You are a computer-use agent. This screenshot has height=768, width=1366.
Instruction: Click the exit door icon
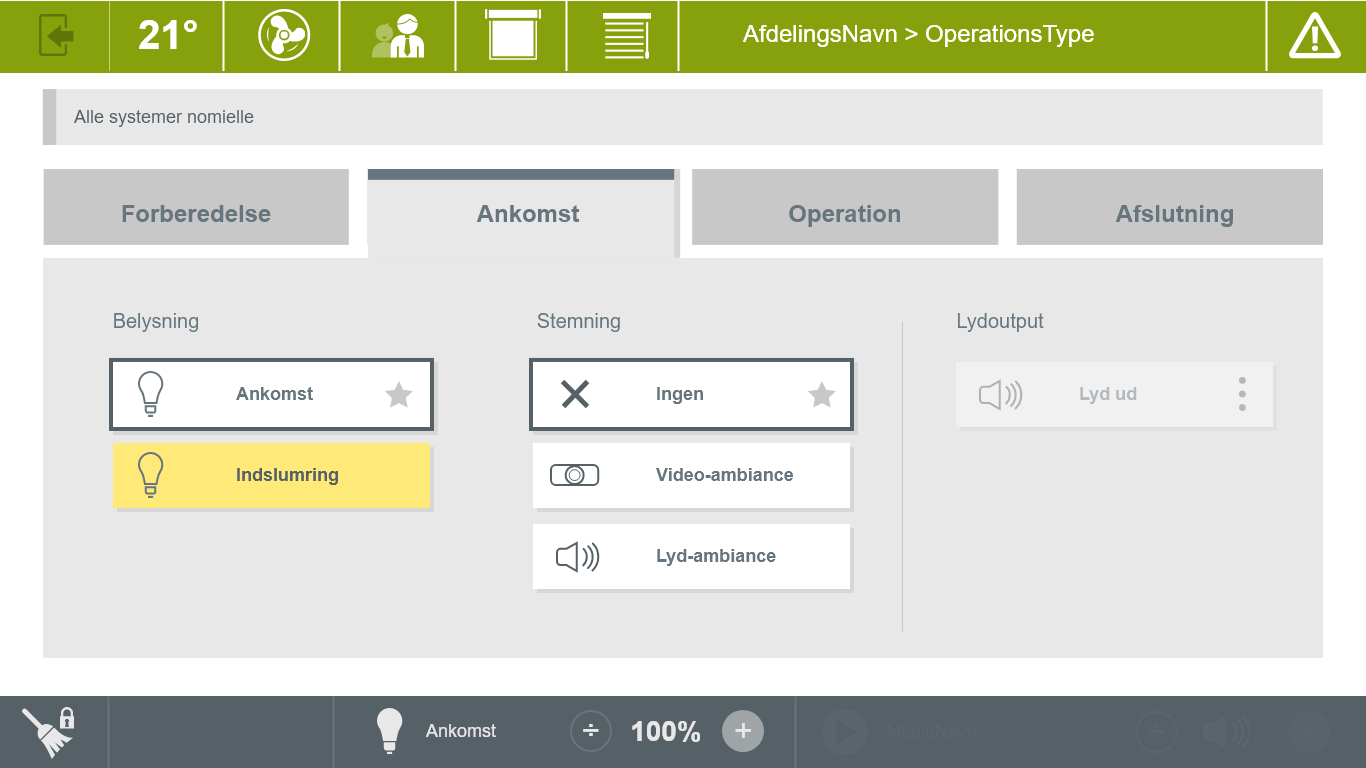click(x=56, y=36)
